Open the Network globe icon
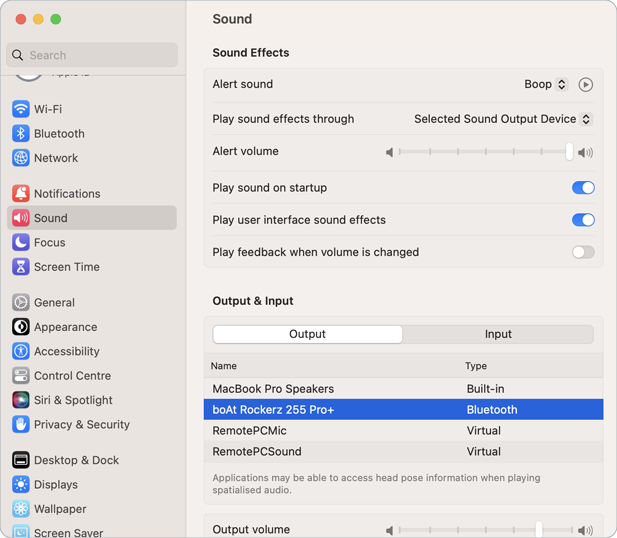 21,158
